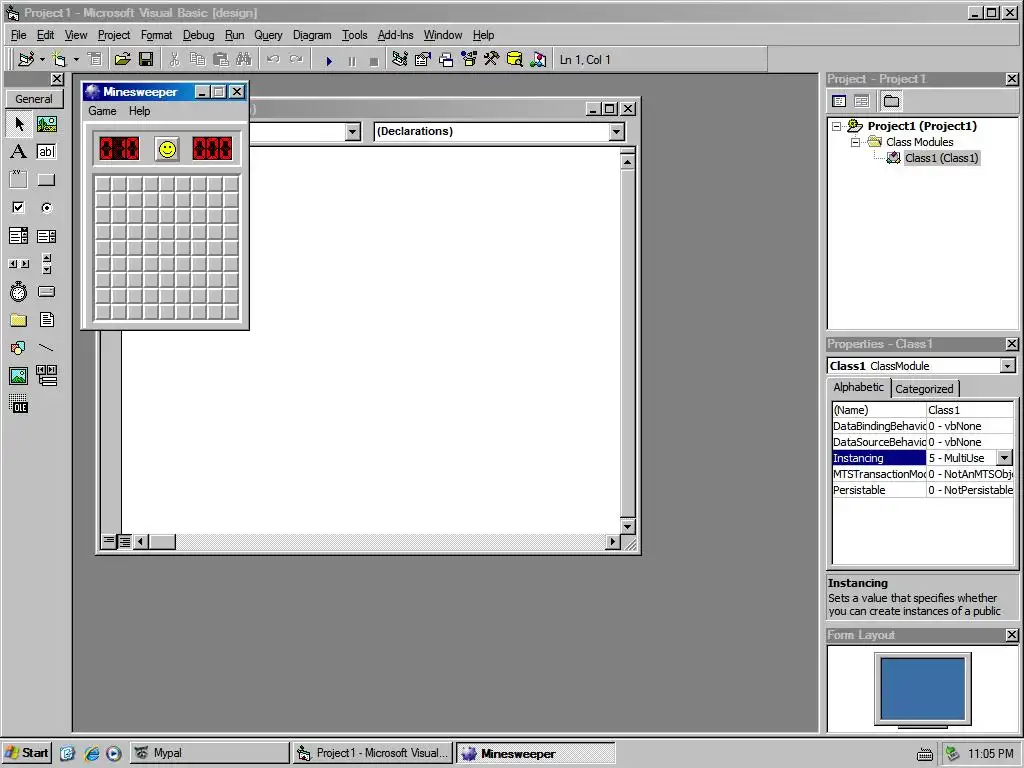Select the CommandButton control in the toolbox
This screenshot has height=768, width=1024.
46,180
